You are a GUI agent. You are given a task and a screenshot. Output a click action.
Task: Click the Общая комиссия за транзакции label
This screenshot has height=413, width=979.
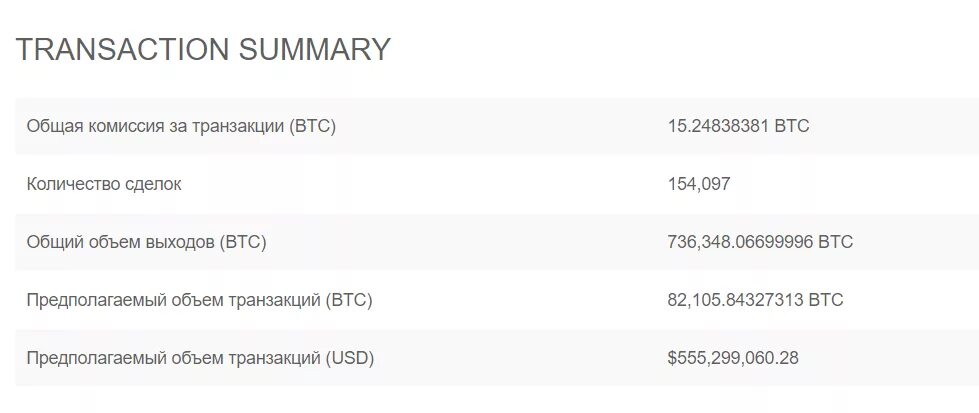[181, 126]
